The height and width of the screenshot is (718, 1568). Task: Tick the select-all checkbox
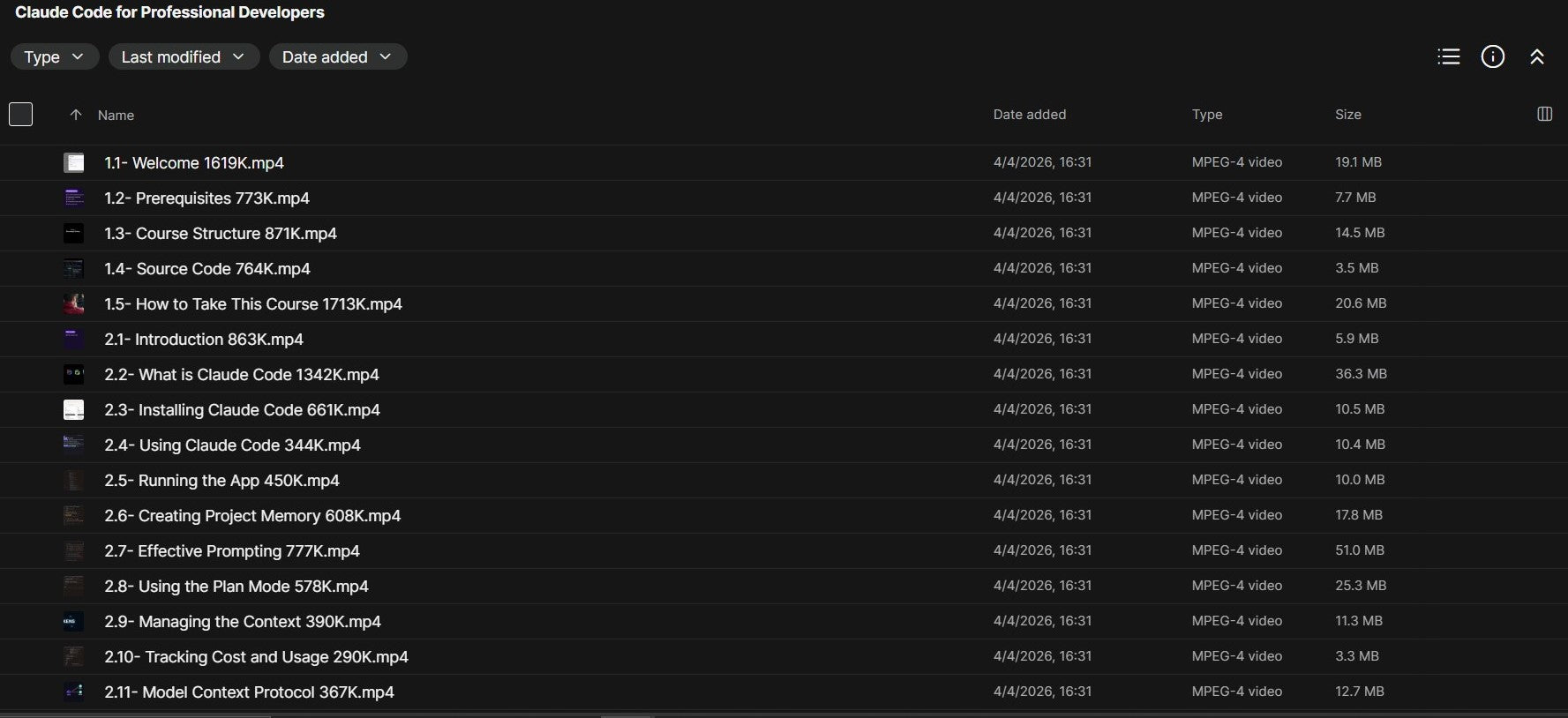pos(20,114)
